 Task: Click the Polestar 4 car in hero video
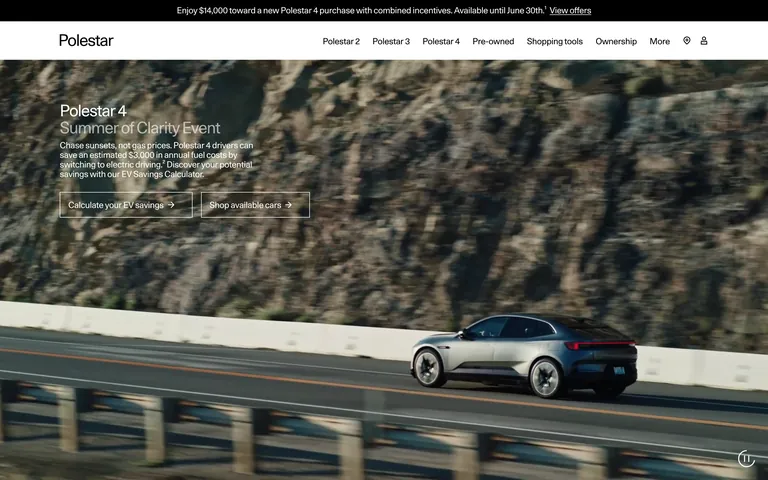524,356
